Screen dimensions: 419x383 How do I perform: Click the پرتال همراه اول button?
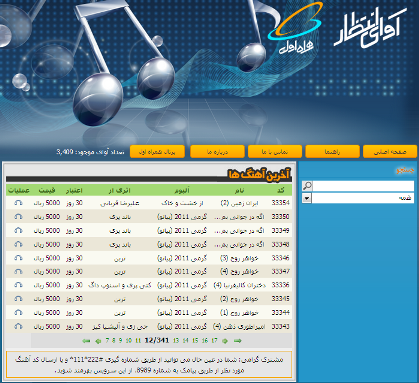pyautogui.click(x=157, y=152)
